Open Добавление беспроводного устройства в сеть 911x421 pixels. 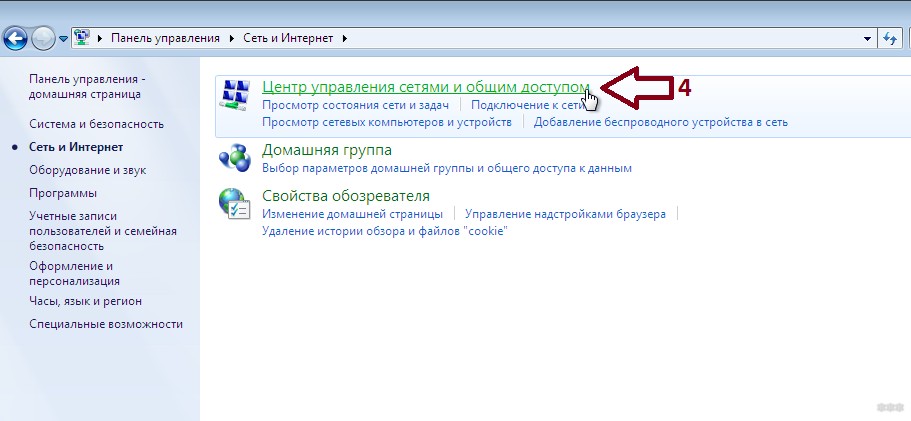660,122
